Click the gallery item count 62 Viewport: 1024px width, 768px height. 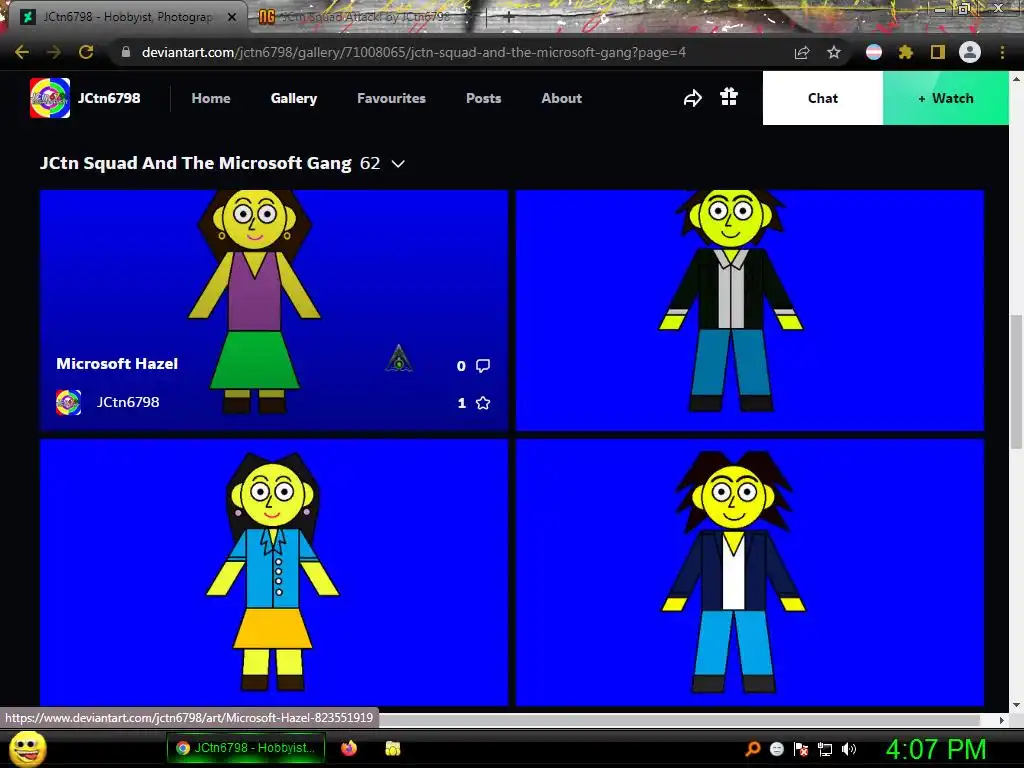(x=370, y=163)
